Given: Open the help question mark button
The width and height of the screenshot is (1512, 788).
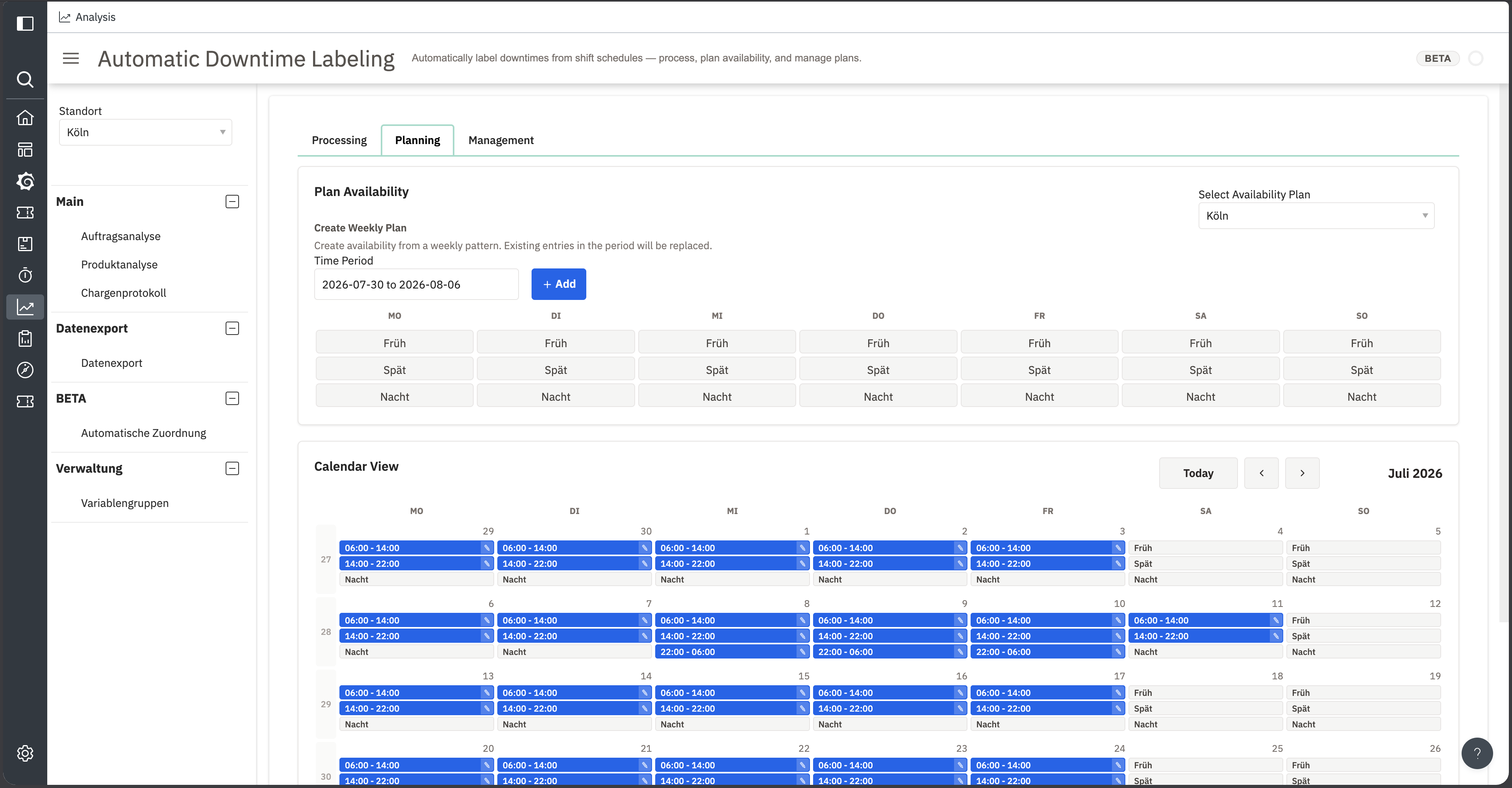Looking at the screenshot, I should pyautogui.click(x=1477, y=753).
